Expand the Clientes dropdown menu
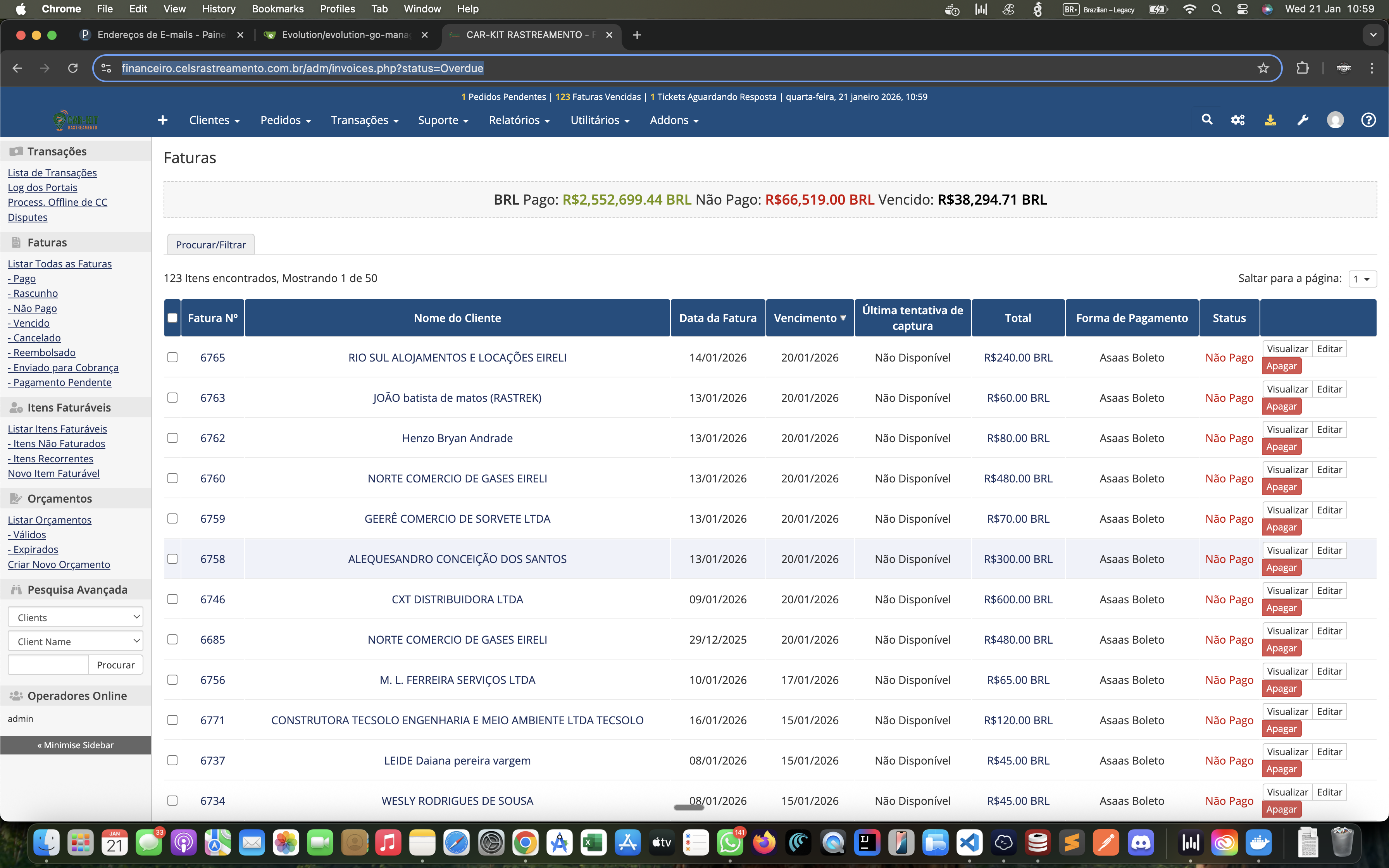 tap(214, 120)
